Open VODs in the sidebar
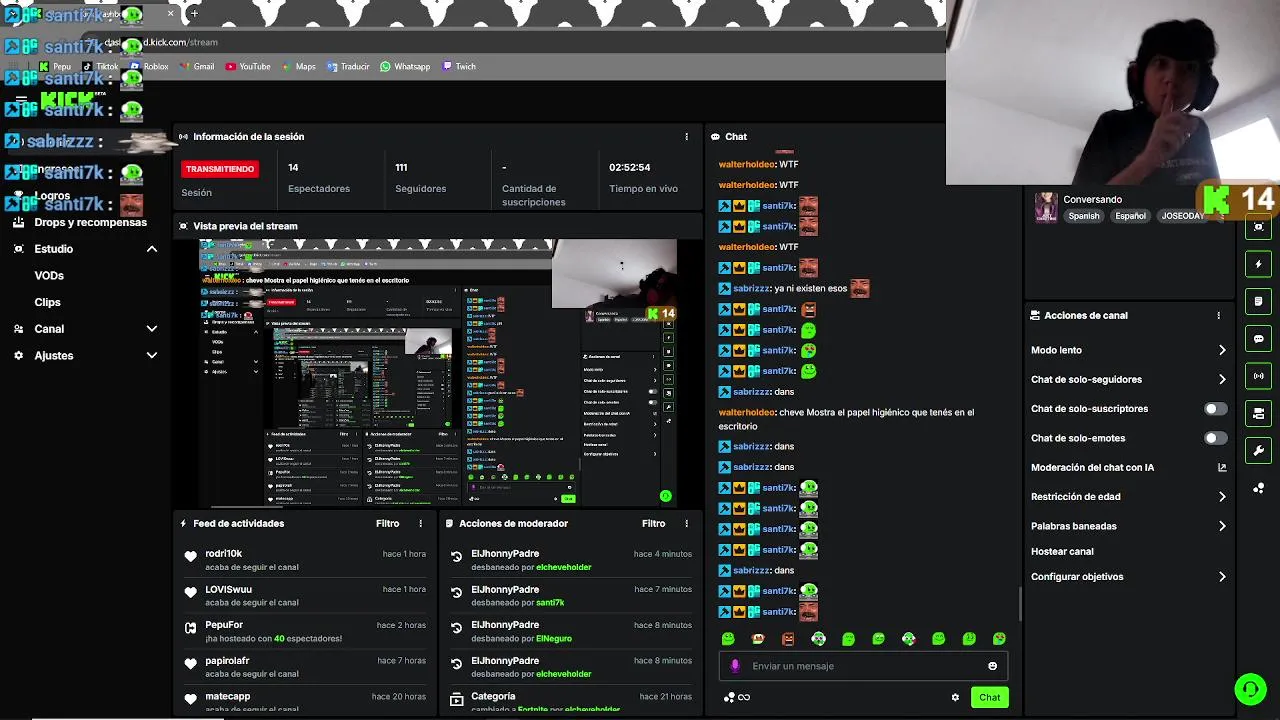 49,276
